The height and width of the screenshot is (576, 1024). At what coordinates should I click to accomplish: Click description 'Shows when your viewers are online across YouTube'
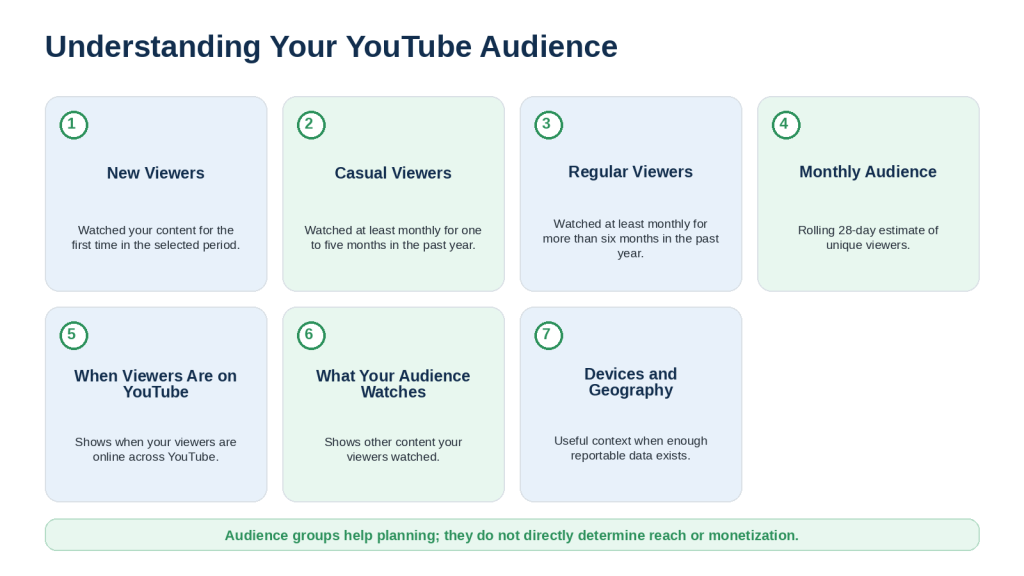155,449
